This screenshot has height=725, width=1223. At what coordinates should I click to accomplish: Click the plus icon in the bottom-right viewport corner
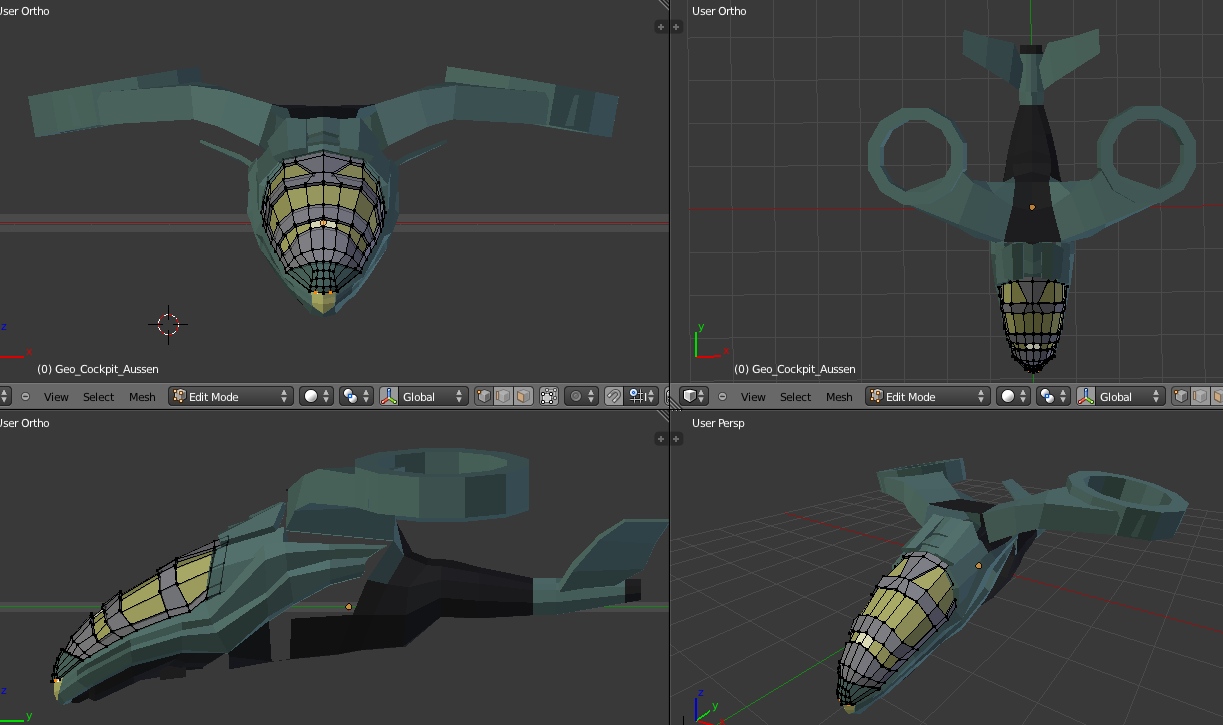click(x=677, y=439)
